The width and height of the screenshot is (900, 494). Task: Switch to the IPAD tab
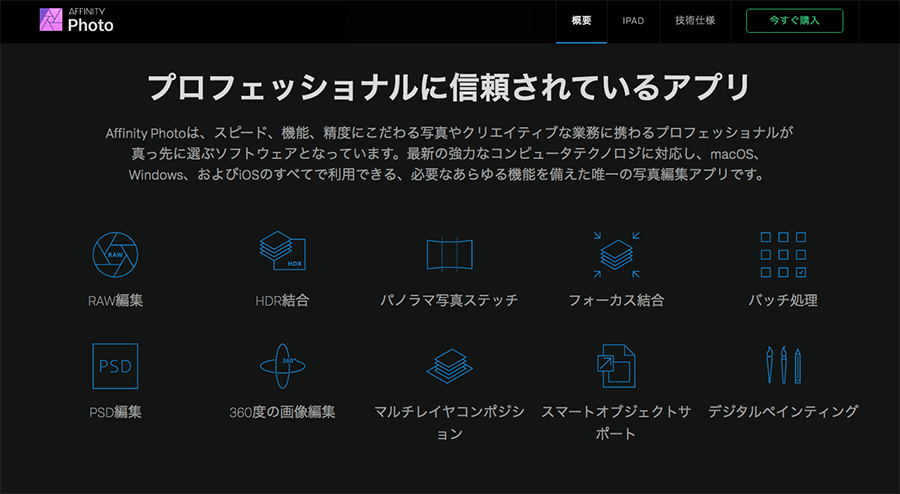click(633, 21)
